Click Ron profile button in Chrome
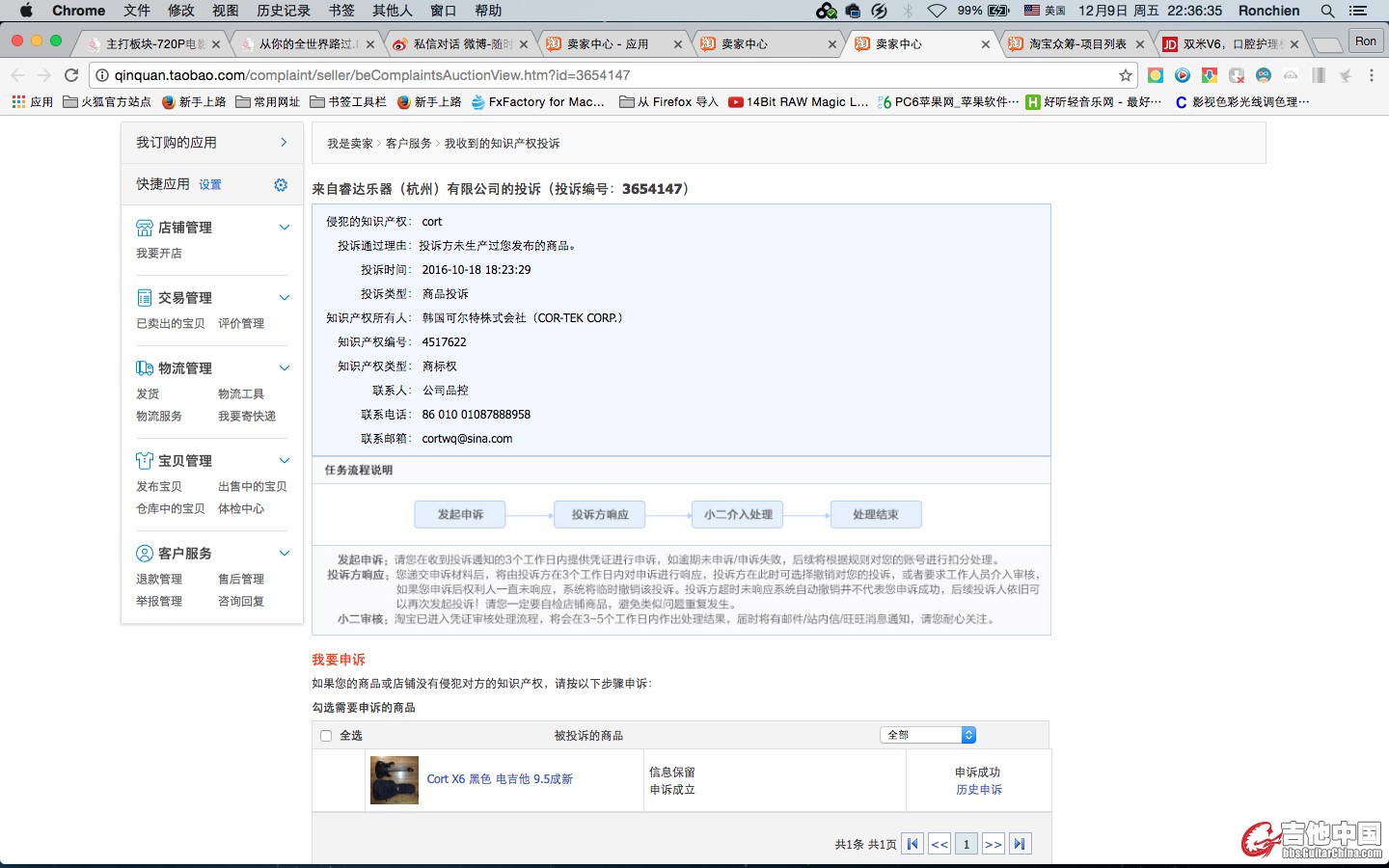 point(1365,41)
